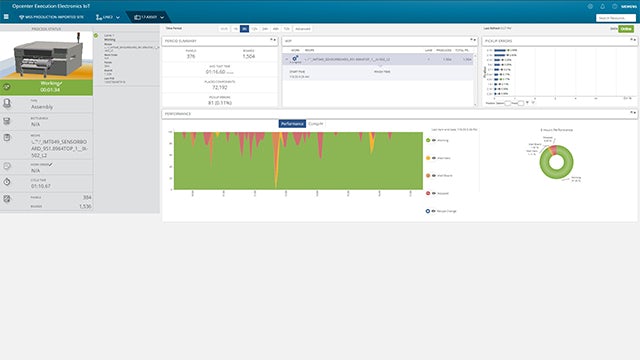Toggle the Recipe Change ring marker
640x360 pixels.
tap(428, 211)
